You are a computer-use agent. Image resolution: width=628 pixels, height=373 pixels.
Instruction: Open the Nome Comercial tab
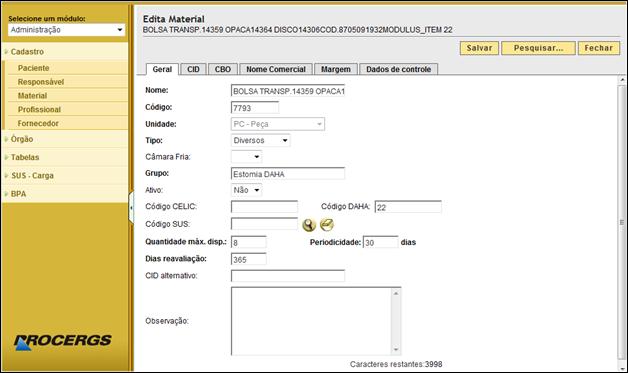[x=276, y=69]
